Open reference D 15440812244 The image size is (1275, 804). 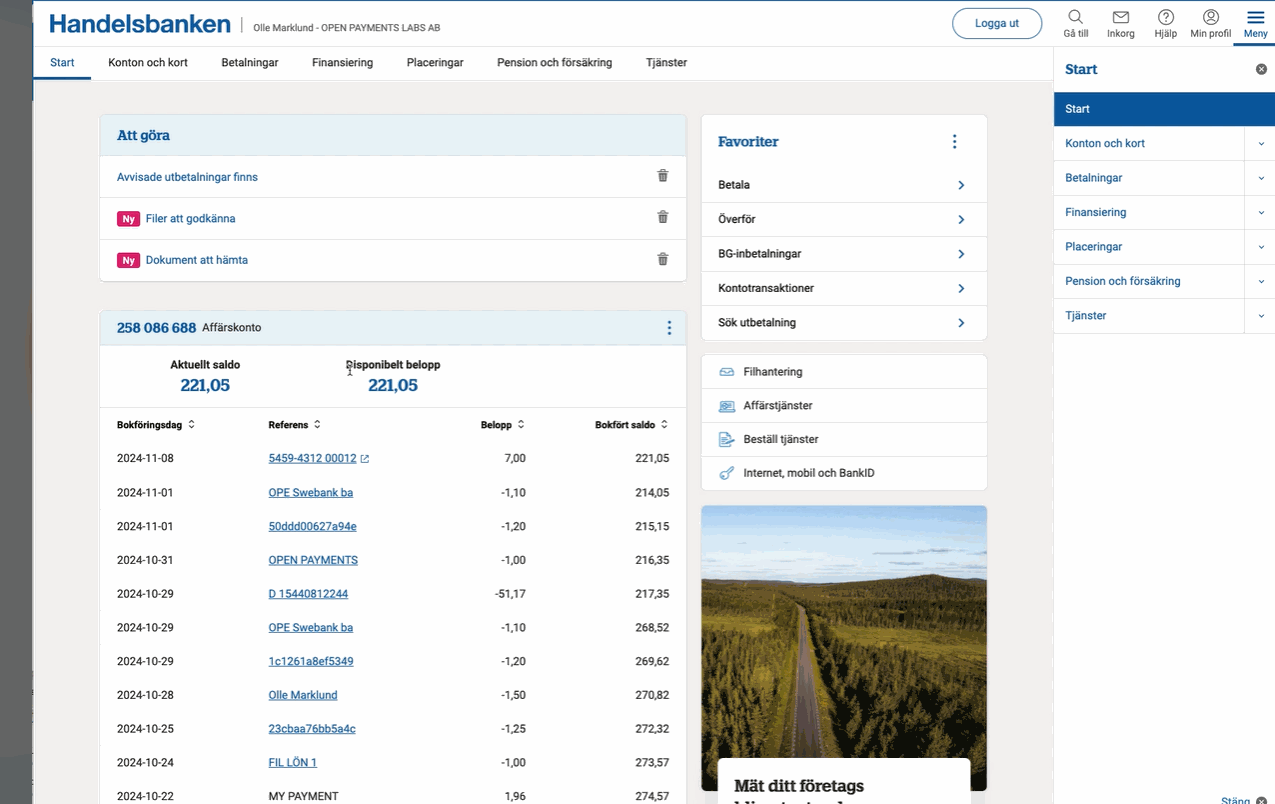tap(308, 594)
